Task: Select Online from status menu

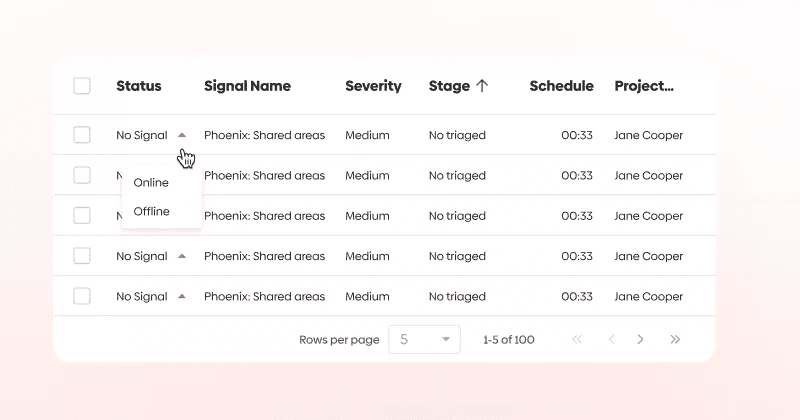Action: tap(151, 183)
